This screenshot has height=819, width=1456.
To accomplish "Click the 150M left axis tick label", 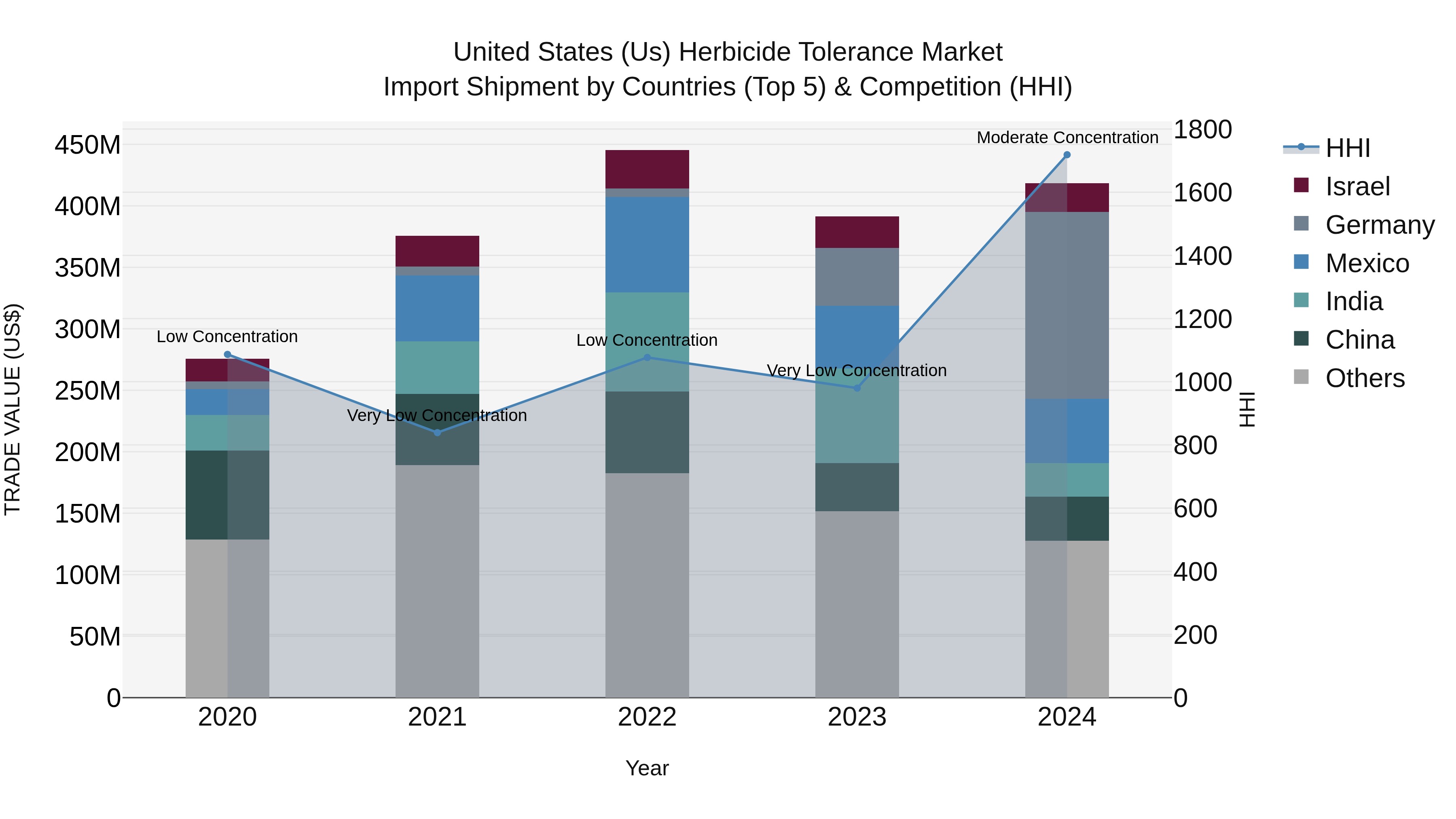I will (x=88, y=513).
